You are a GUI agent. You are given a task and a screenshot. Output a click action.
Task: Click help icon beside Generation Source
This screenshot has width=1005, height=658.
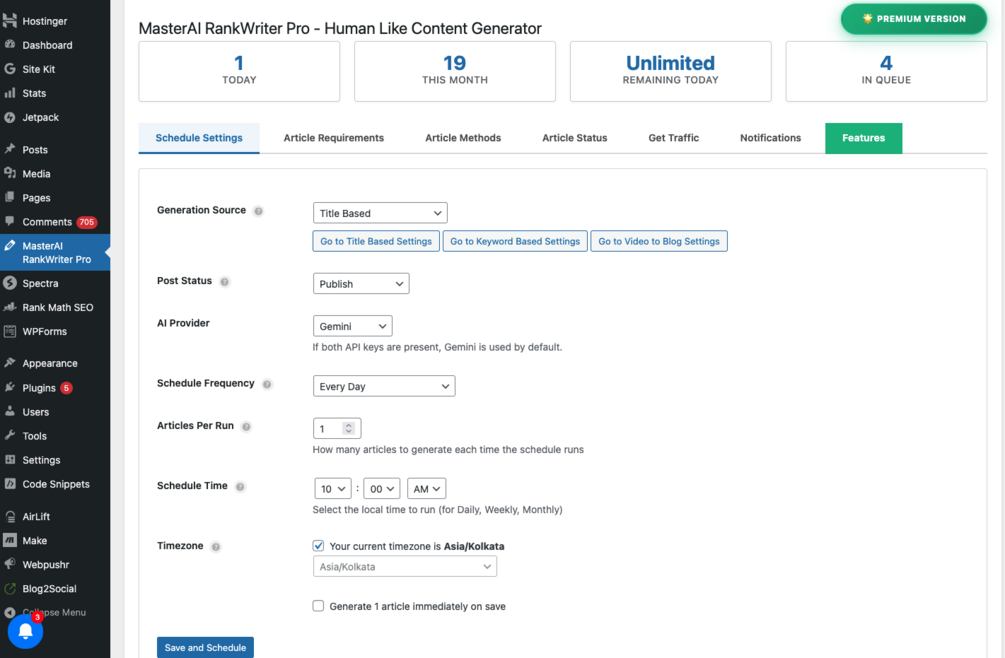point(258,211)
